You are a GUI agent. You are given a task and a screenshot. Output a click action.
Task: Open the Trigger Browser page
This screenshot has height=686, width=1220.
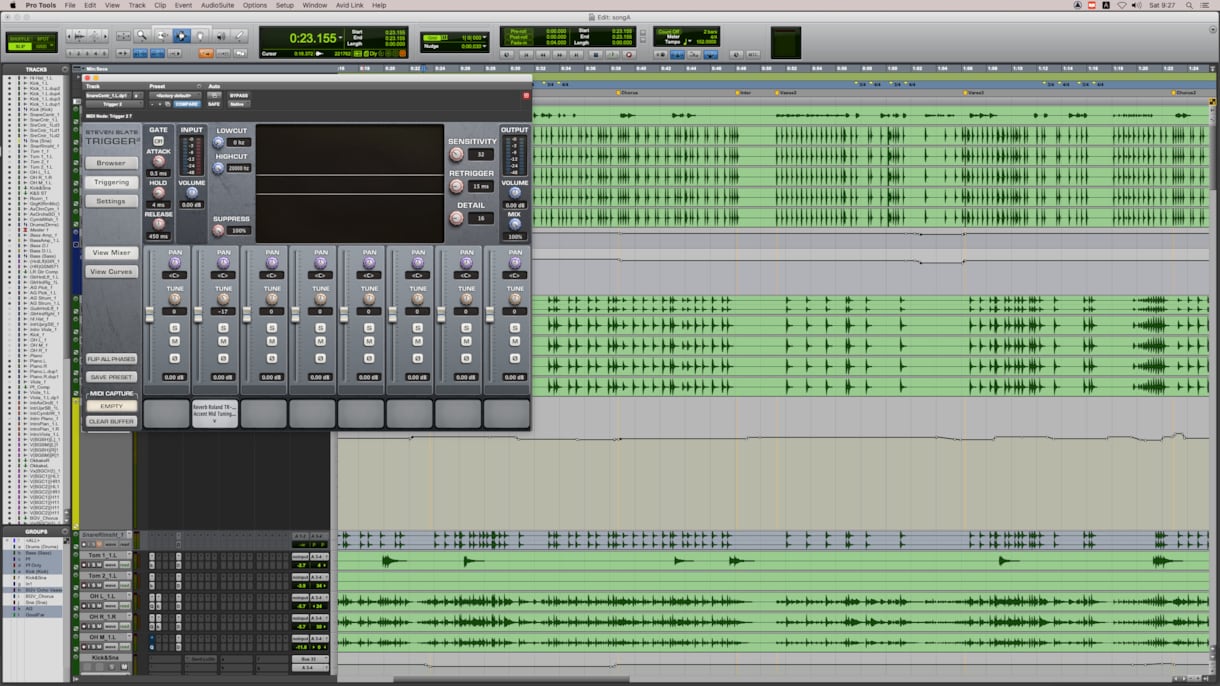pyautogui.click(x=111, y=163)
